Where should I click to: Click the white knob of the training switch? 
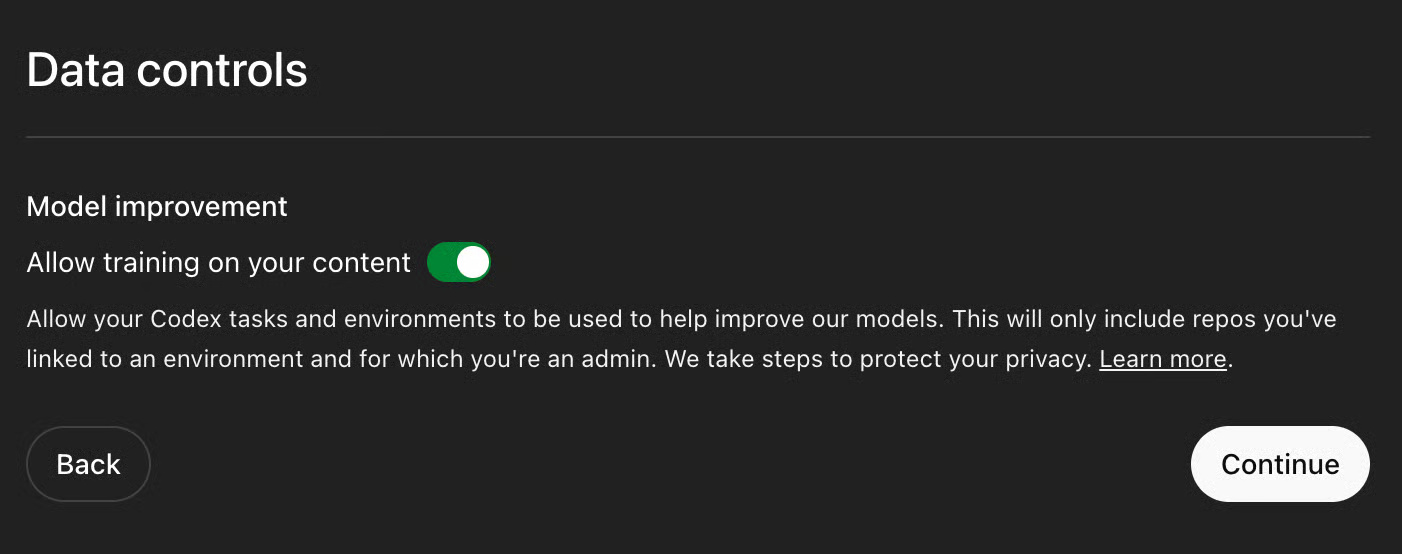pyautogui.click(x=472, y=263)
